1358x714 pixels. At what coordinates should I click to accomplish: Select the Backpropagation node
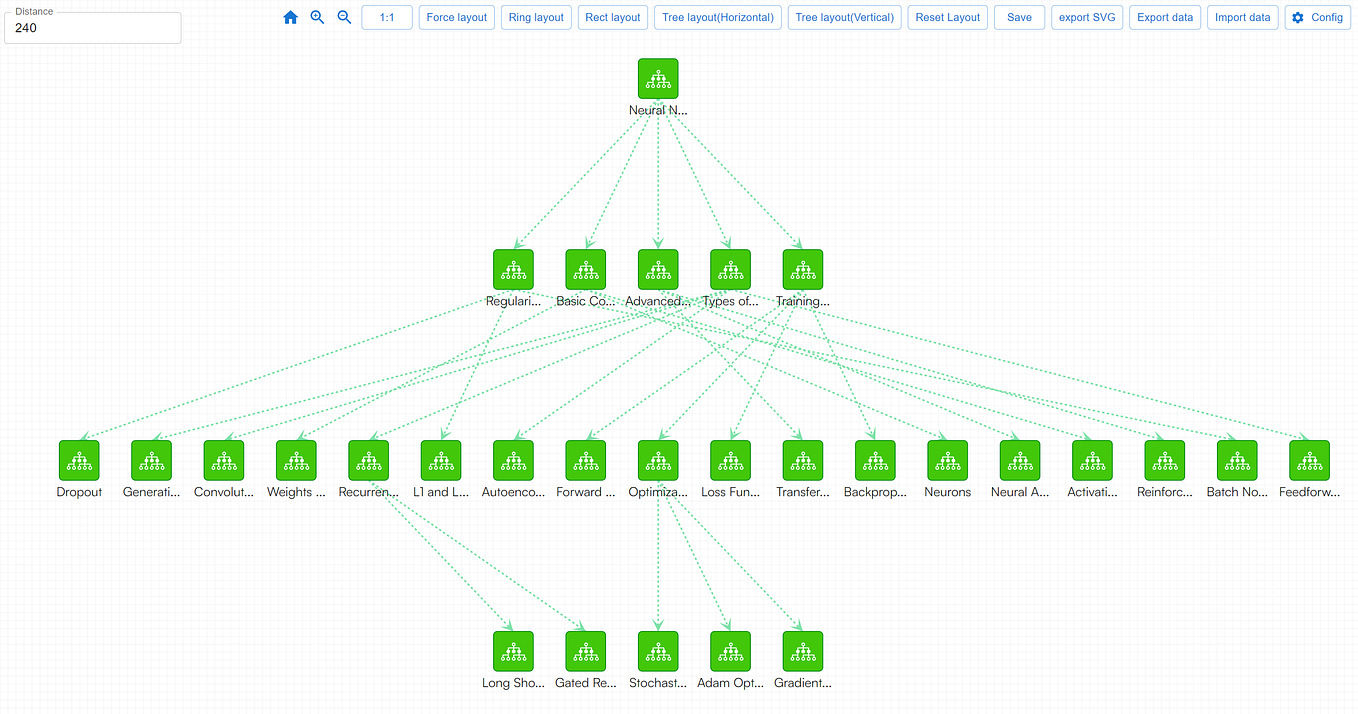click(875, 460)
